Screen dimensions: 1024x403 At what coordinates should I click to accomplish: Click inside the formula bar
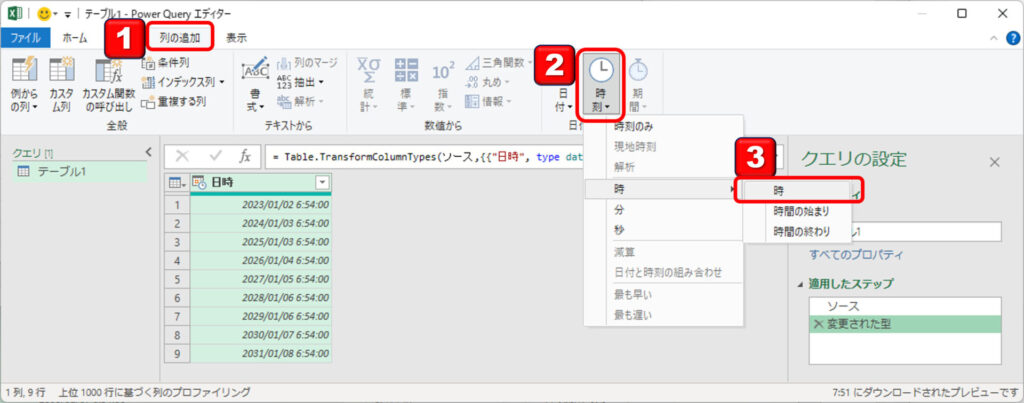pos(424,157)
